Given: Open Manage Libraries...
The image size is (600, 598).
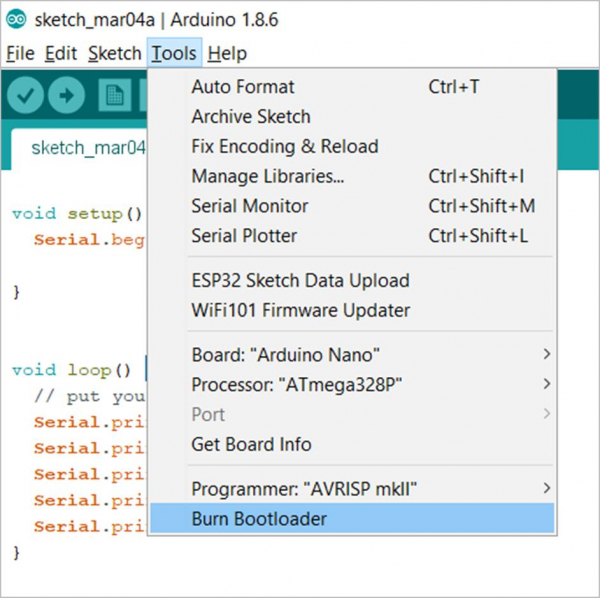Looking at the screenshot, I should [268, 176].
